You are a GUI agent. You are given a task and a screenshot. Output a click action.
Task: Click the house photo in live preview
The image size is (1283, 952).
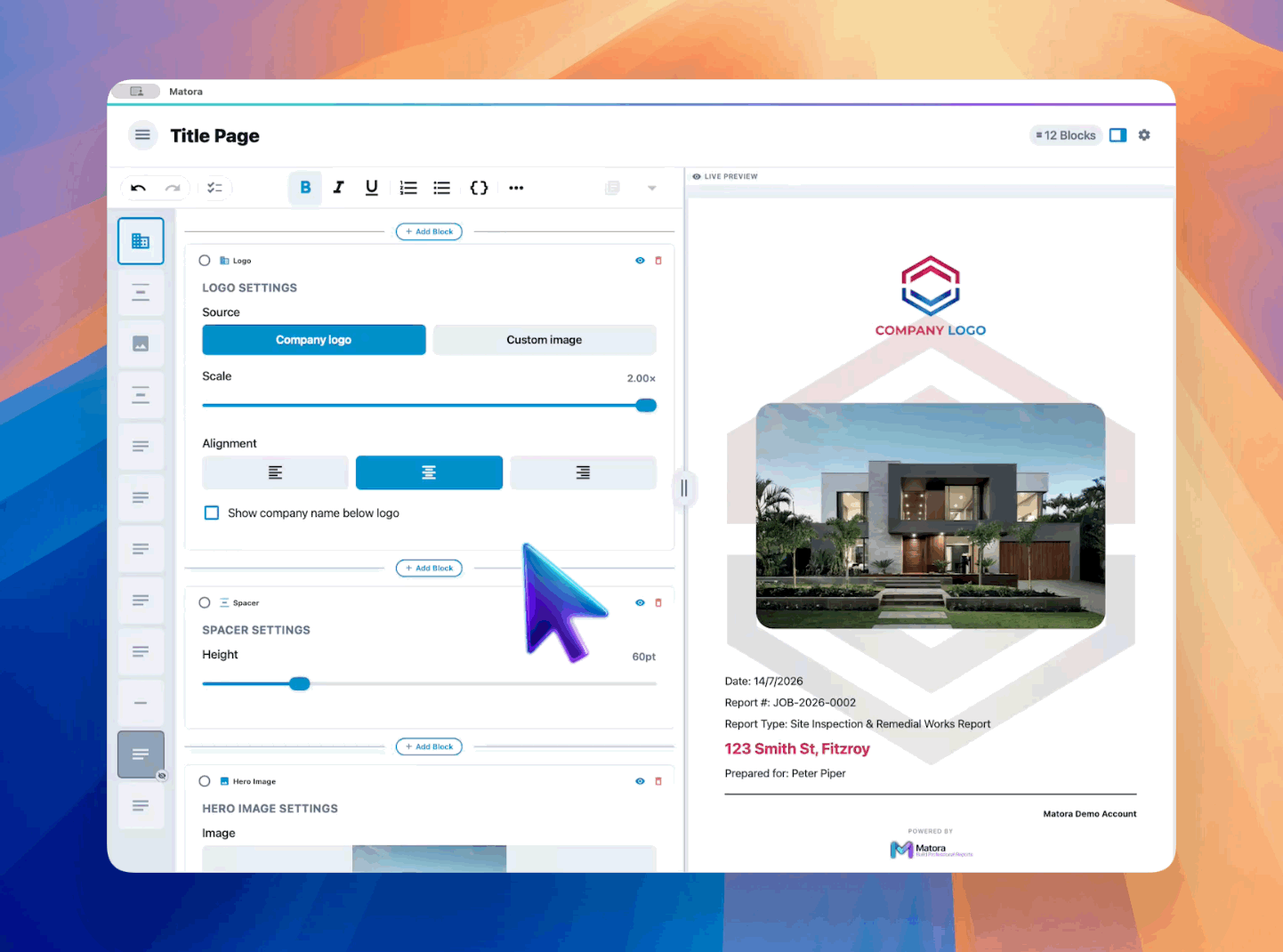pos(931,516)
